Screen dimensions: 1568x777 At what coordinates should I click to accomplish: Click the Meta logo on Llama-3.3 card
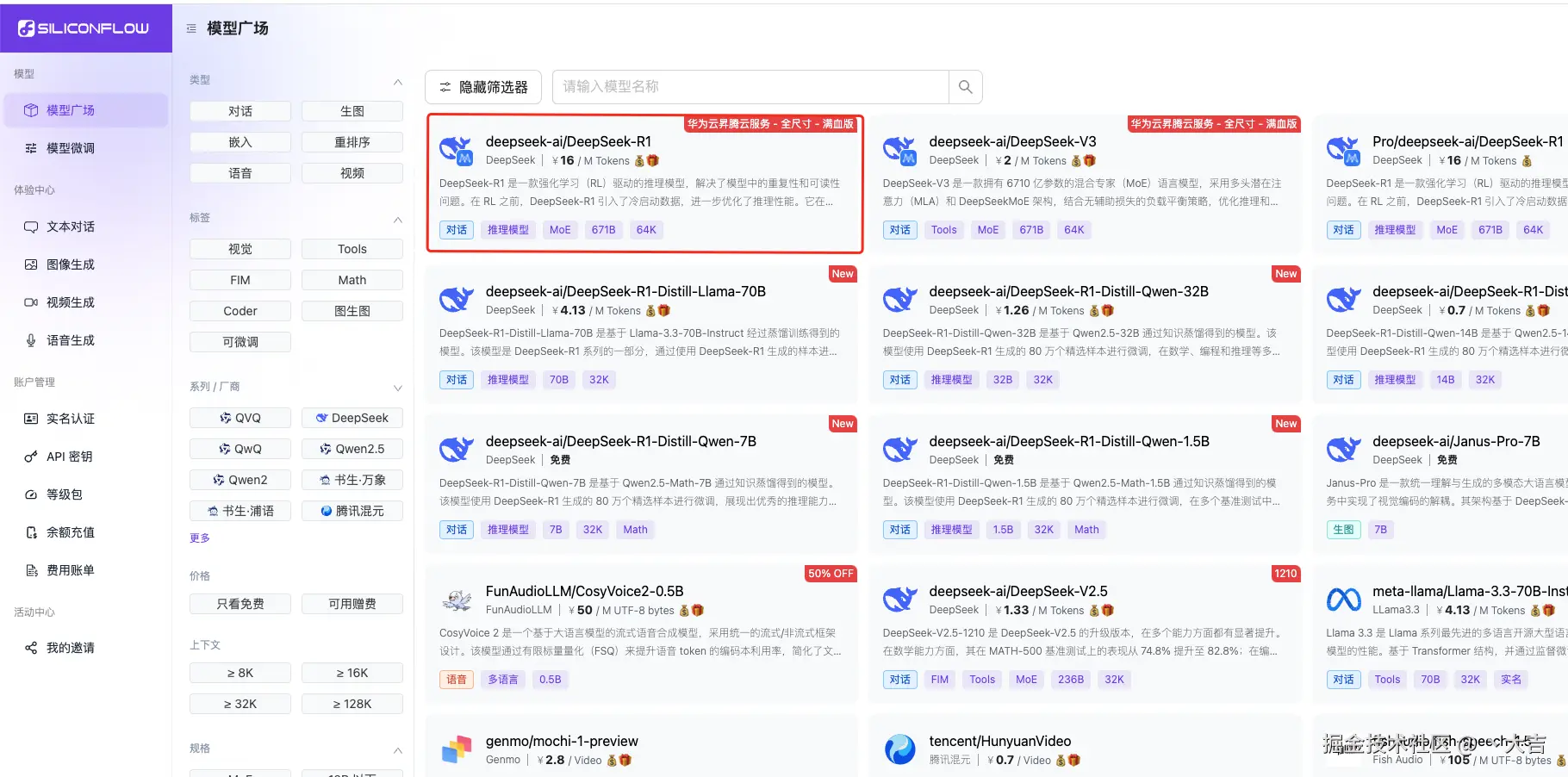click(x=1343, y=600)
